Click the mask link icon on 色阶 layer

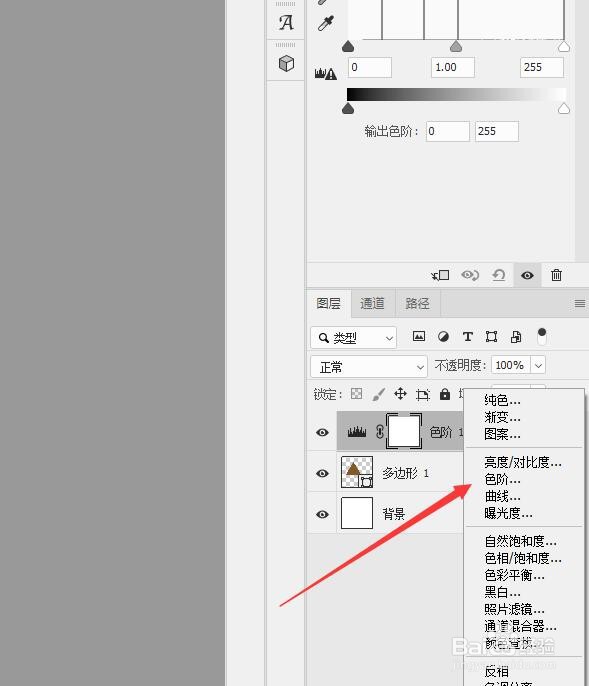tap(380, 432)
